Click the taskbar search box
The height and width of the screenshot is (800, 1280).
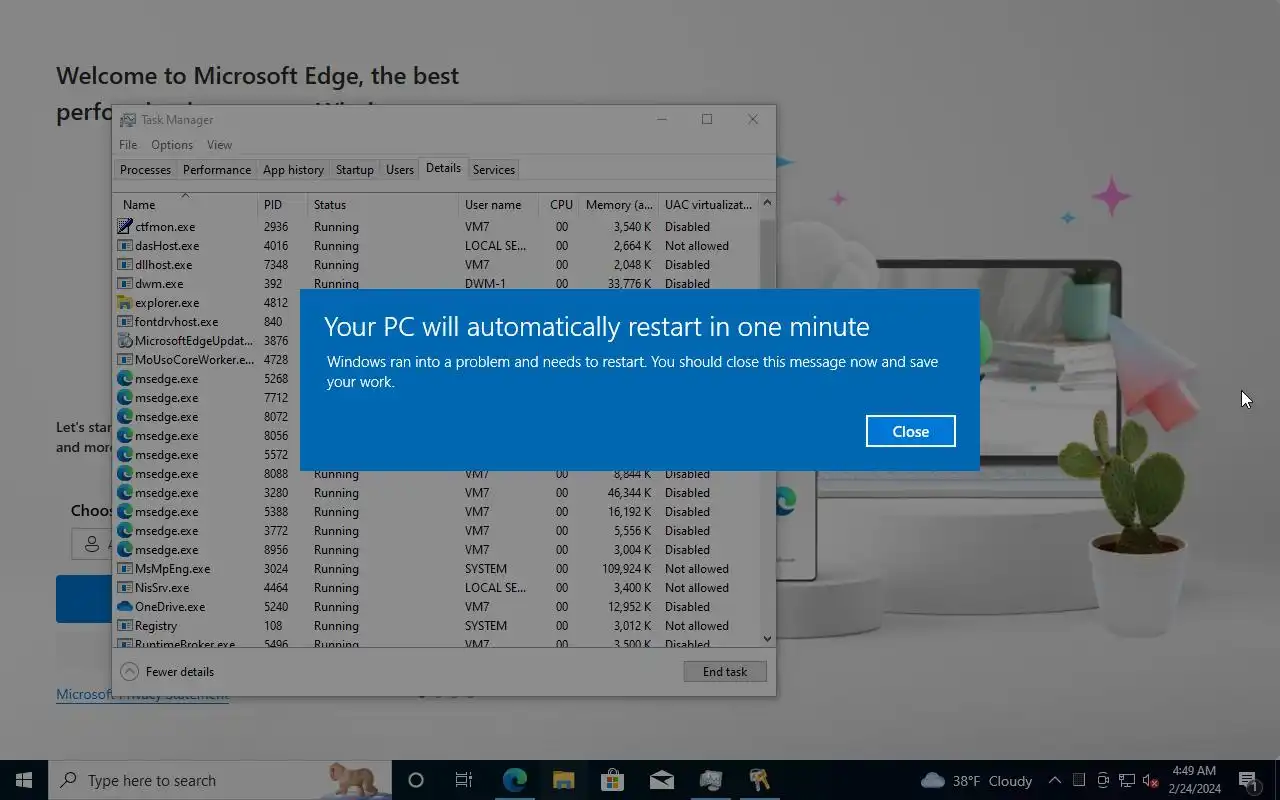tap(220, 780)
